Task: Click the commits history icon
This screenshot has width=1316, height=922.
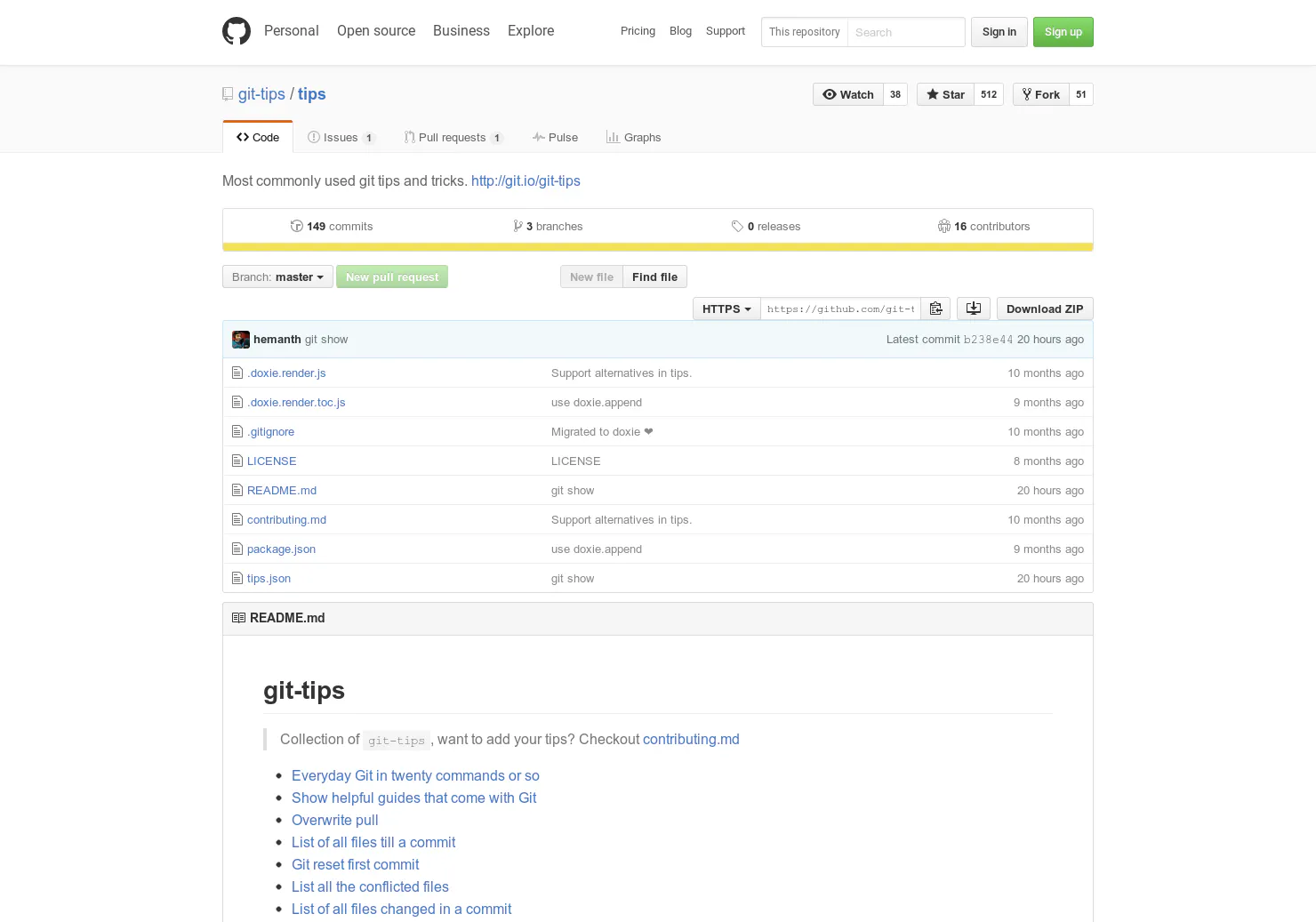Action: (x=297, y=226)
